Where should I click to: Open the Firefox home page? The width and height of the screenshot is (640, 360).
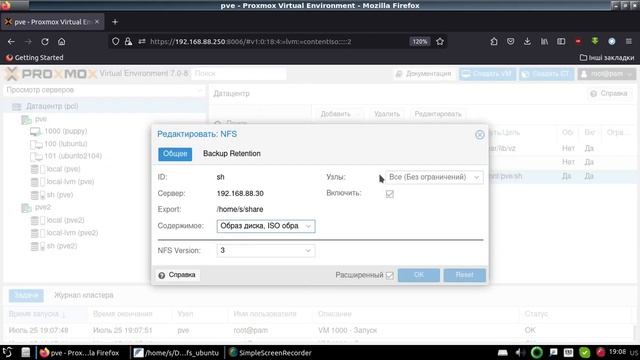[61, 41]
